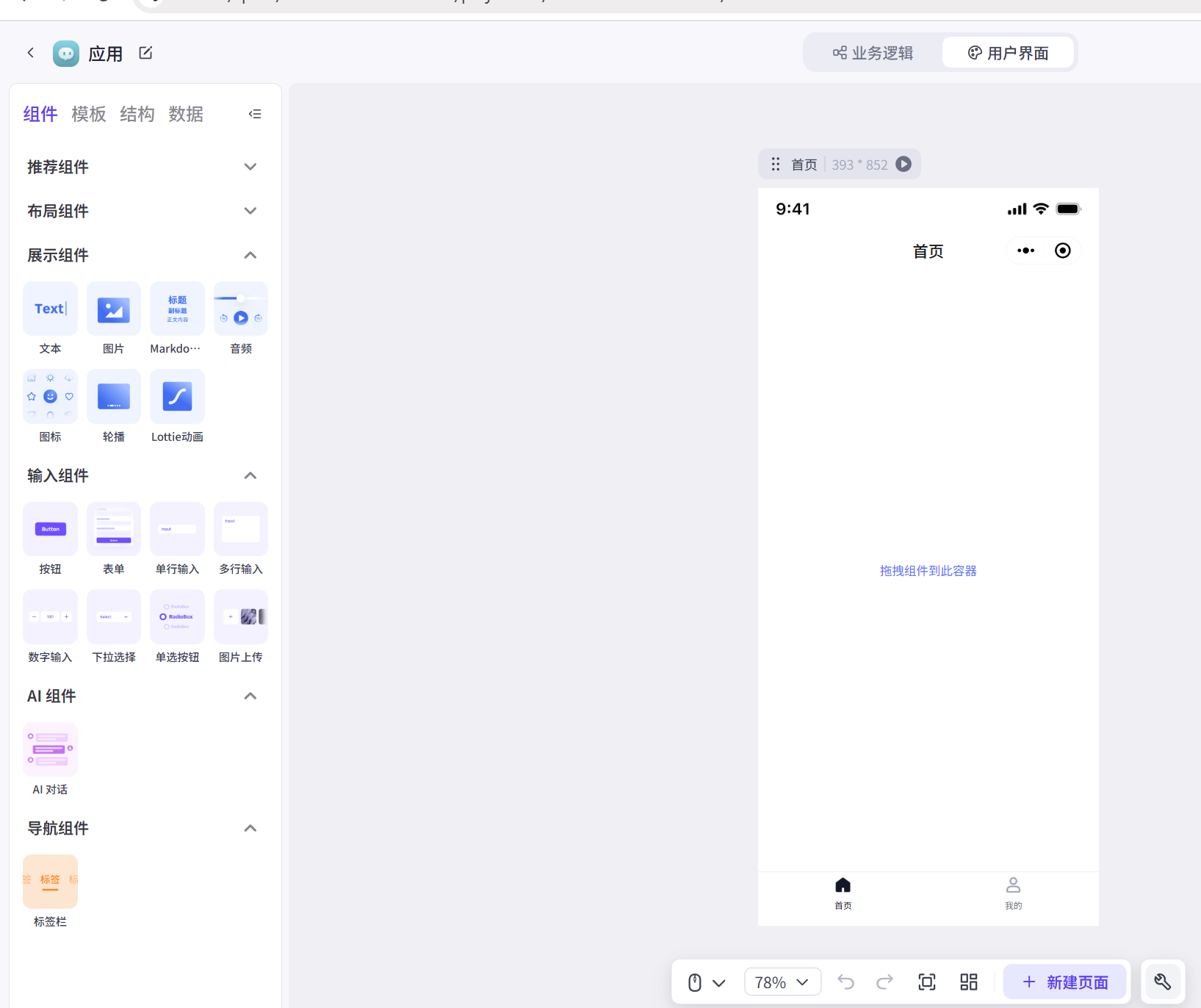This screenshot has height=1008, width=1201.
Task: Select the AI 对话 component
Action: [x=50, y=749]
